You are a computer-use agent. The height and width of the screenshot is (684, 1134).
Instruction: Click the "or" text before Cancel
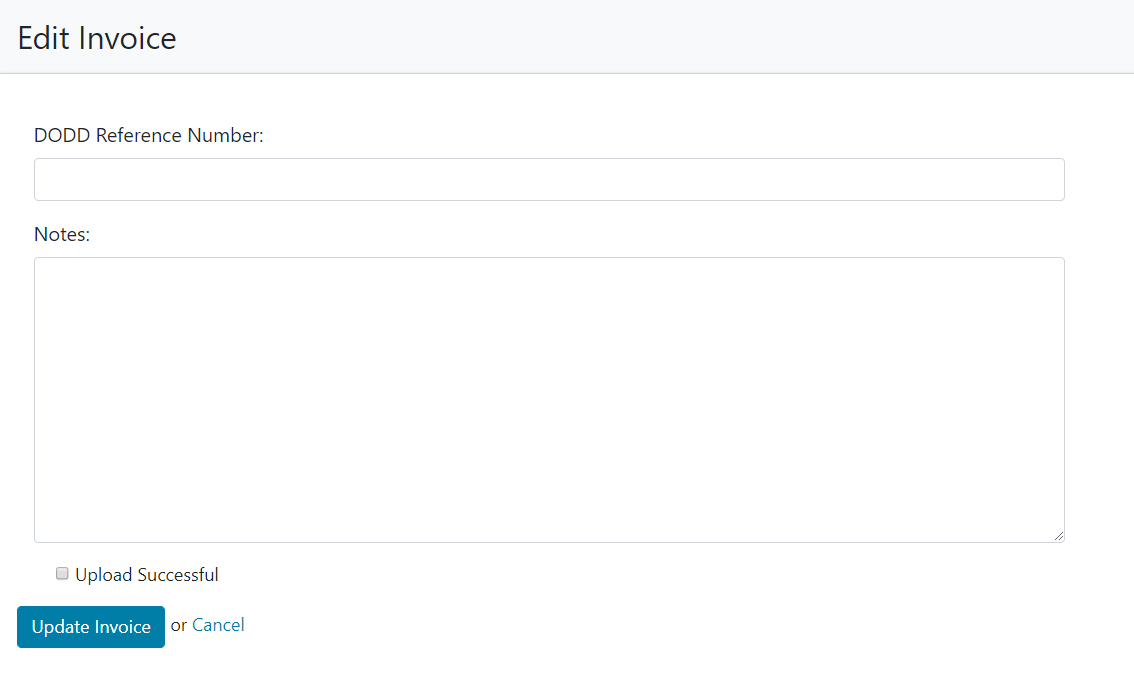[x=179, y=625]
